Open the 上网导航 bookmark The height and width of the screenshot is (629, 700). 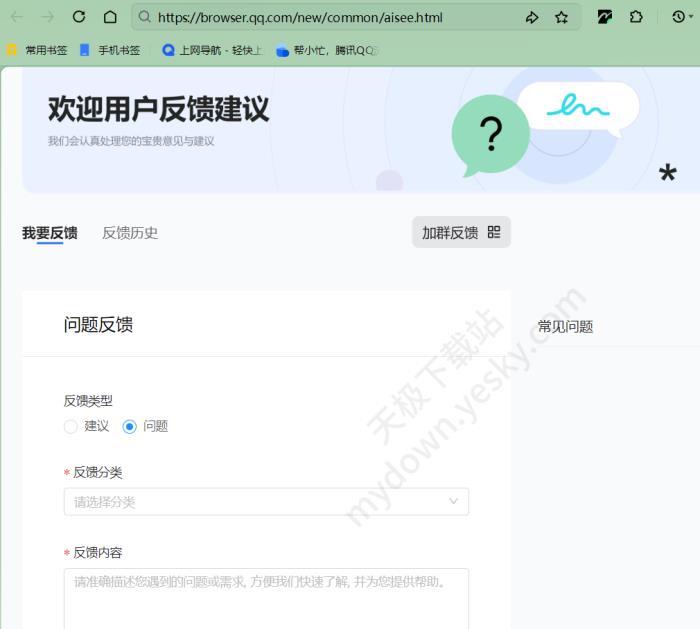tap(212, 50)
